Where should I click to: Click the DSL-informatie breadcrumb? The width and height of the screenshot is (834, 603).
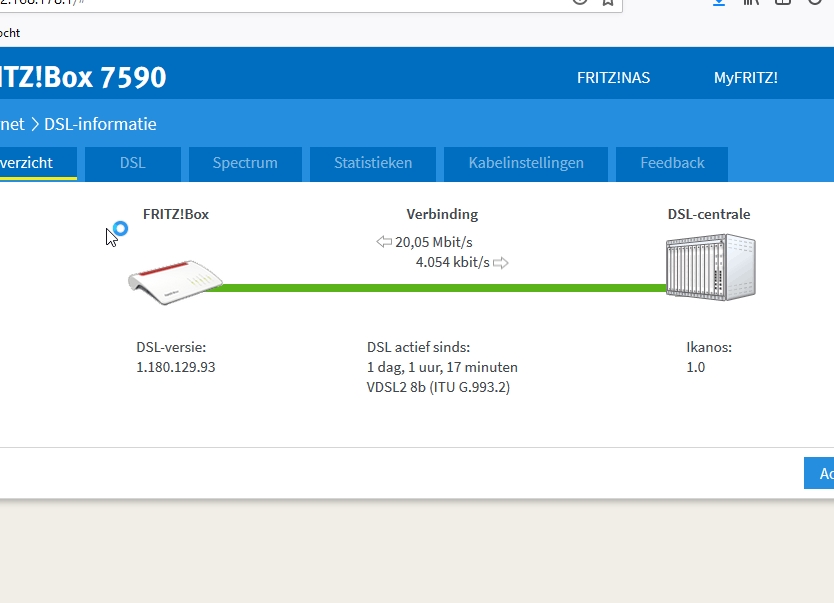tap(100, 124)
